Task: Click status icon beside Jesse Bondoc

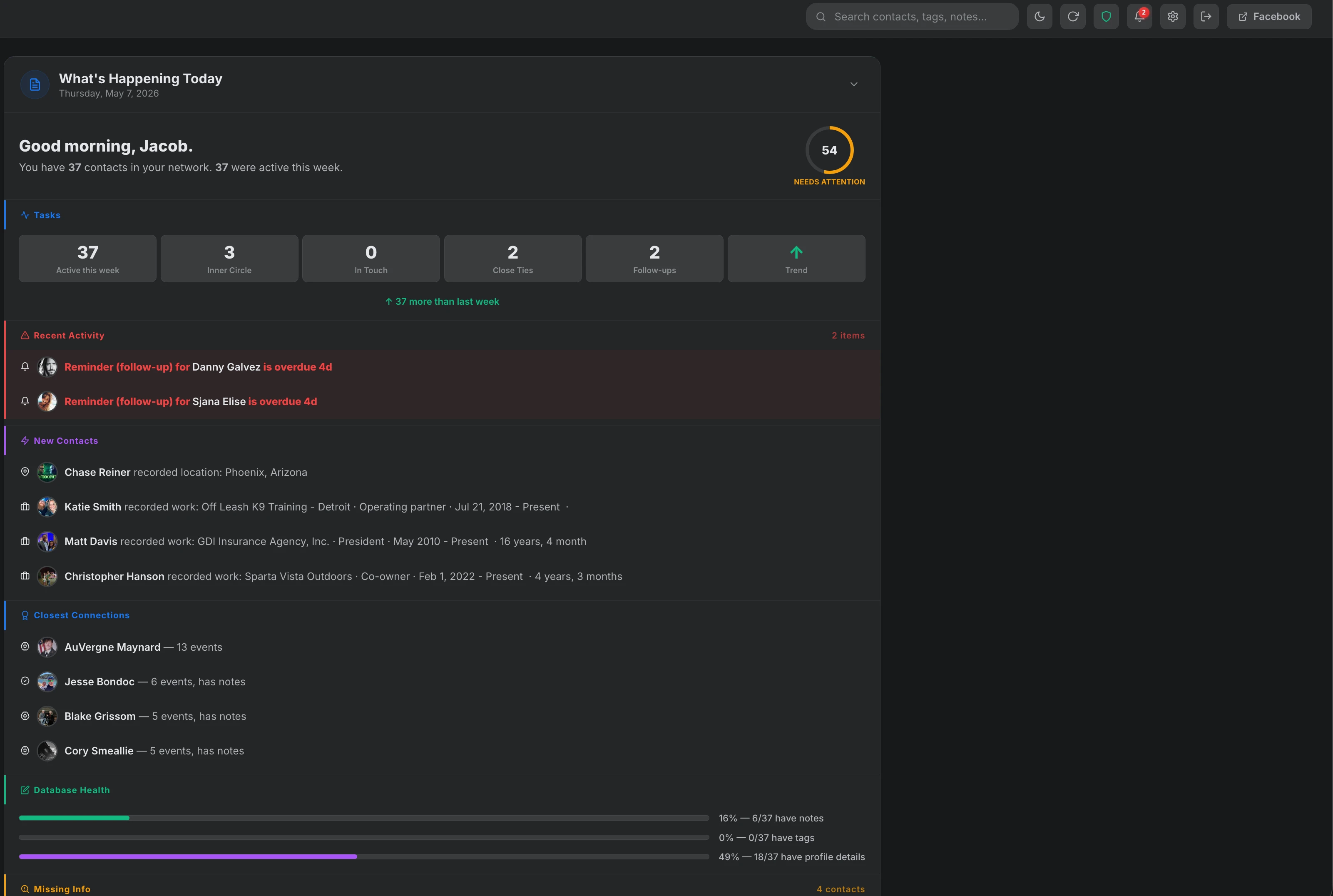Action: click(x=25, y=681)
